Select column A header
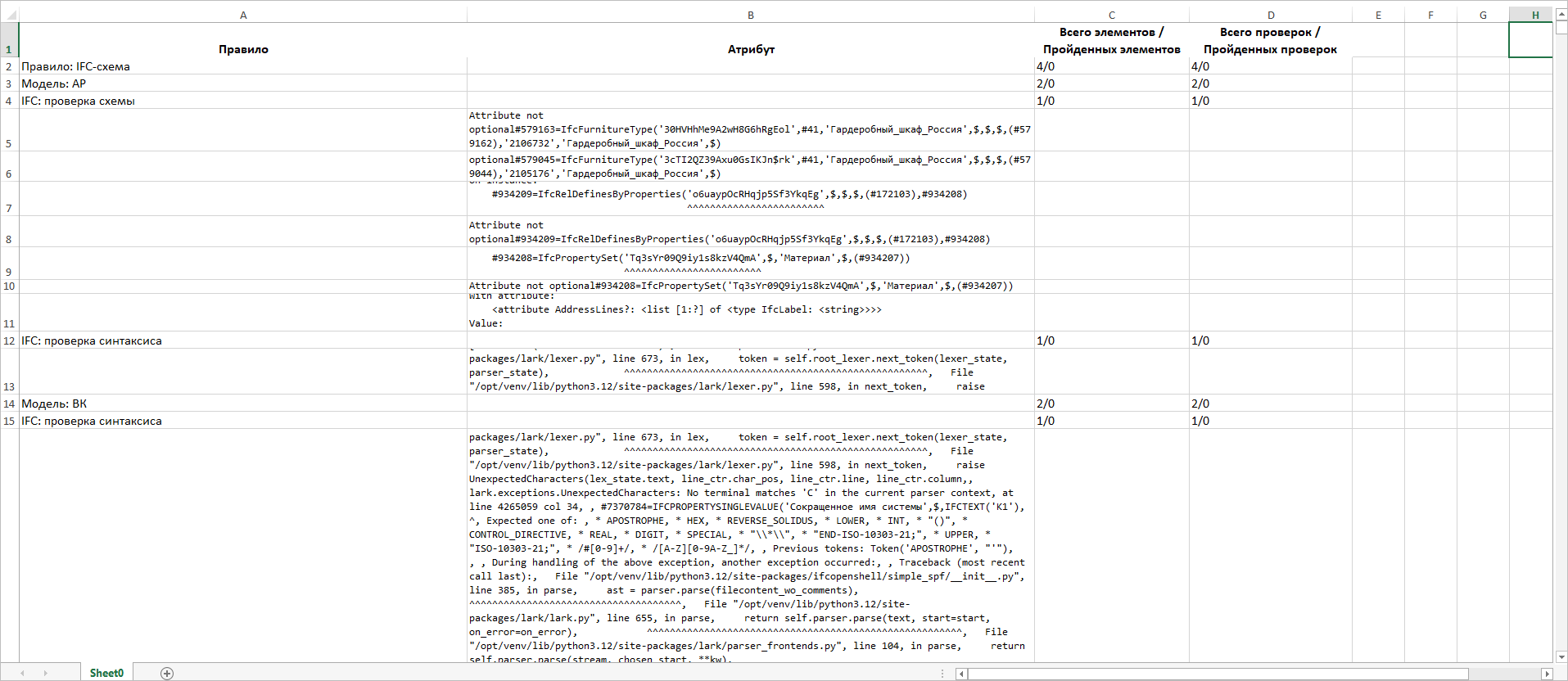This screenshot has width=1568, height=681. tap(243, 15)
